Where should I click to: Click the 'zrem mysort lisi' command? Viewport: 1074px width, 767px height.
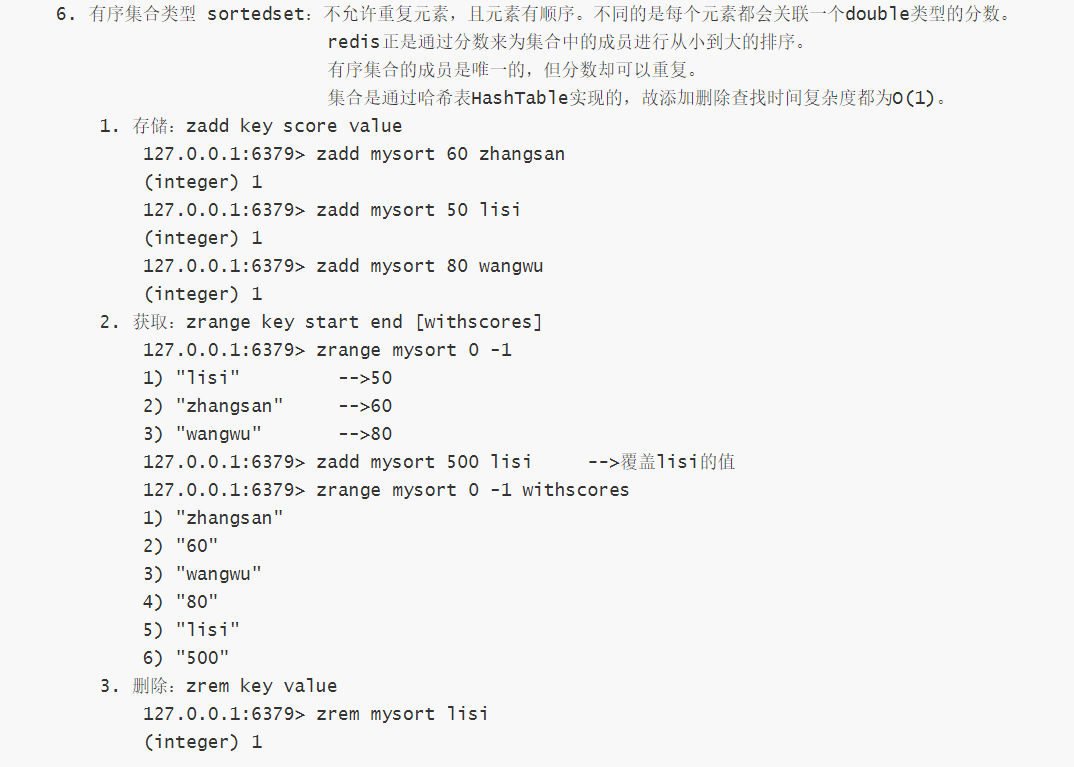point(402,714)
